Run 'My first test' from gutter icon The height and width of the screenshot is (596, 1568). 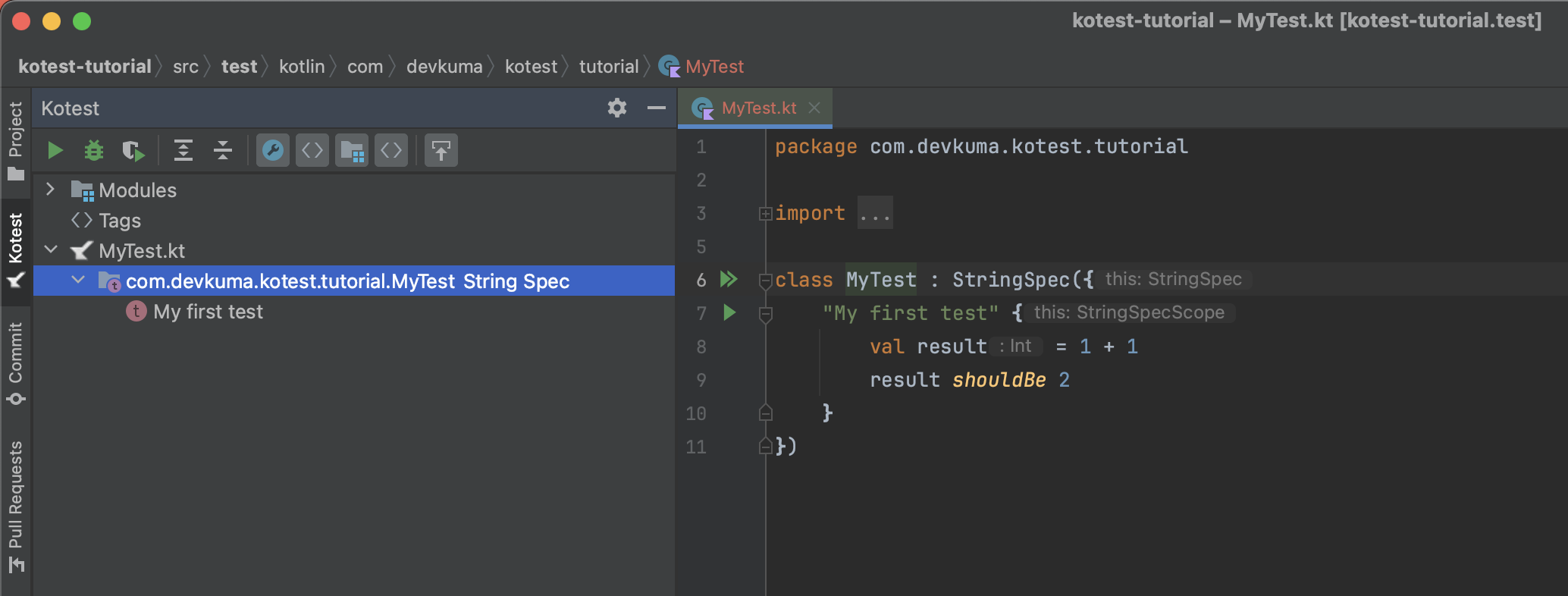[729, 312]
